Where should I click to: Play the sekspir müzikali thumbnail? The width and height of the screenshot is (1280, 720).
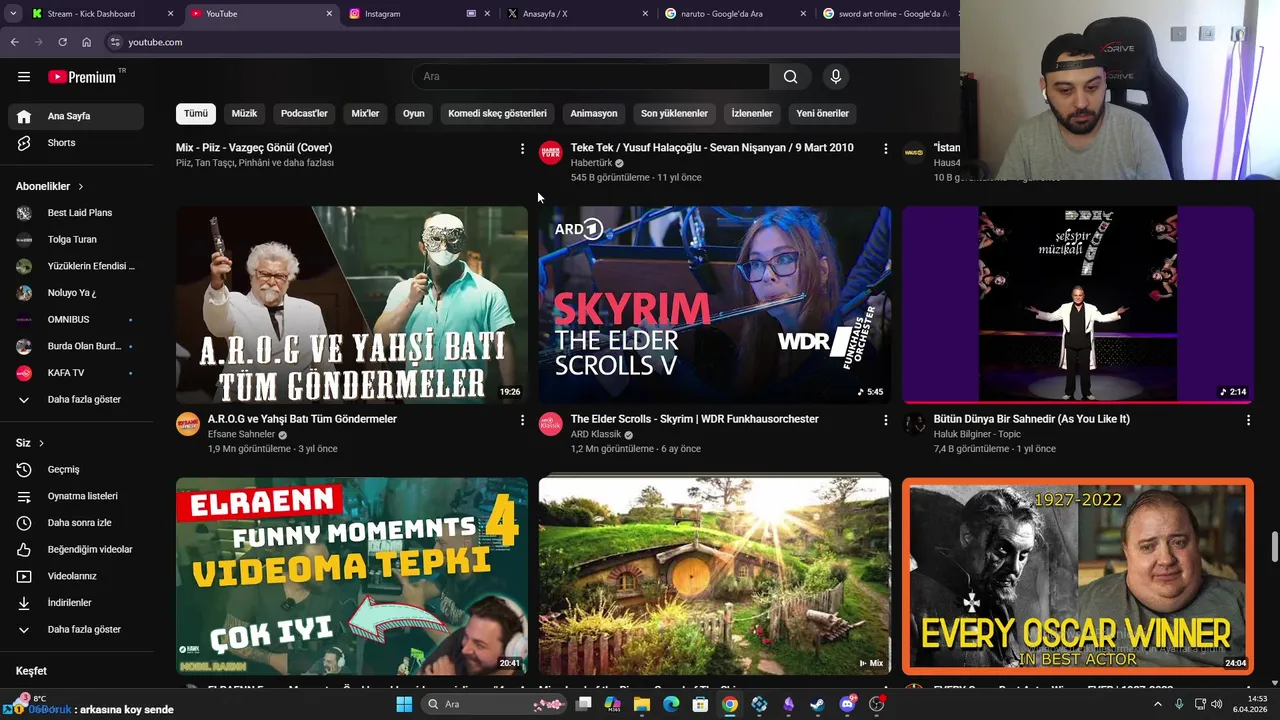point(1078,305)
